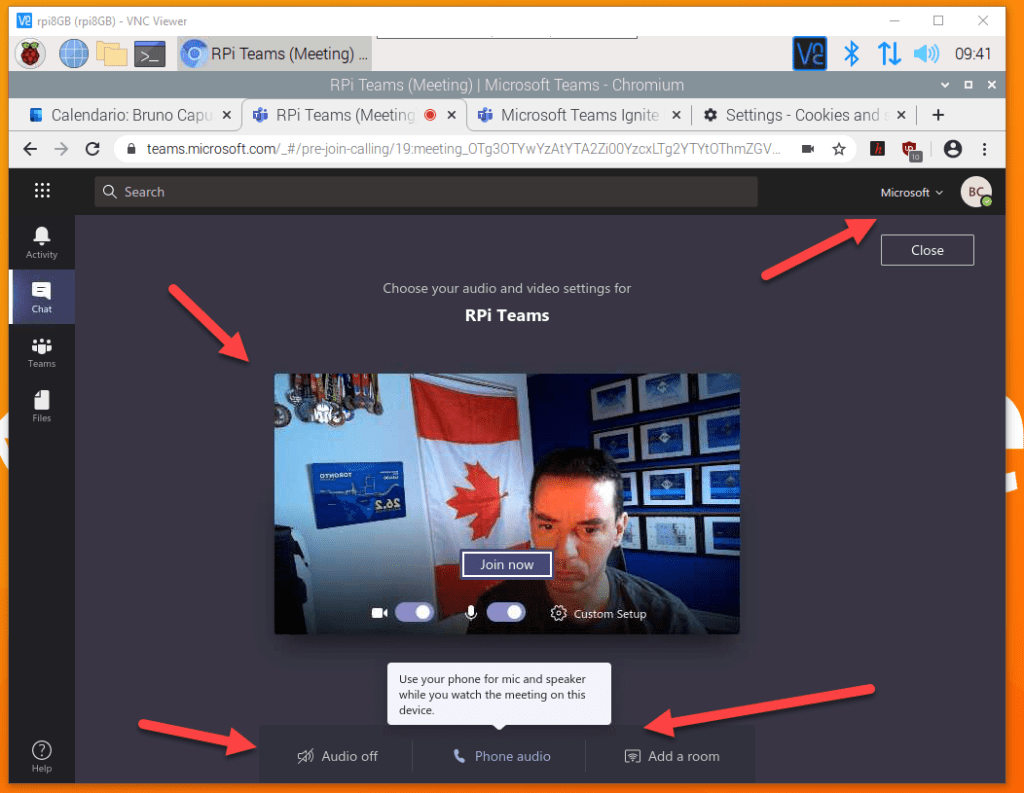Reload the page in Chromium
The height and width of the screenshot is (793, 1024).
tap(93, 149)
